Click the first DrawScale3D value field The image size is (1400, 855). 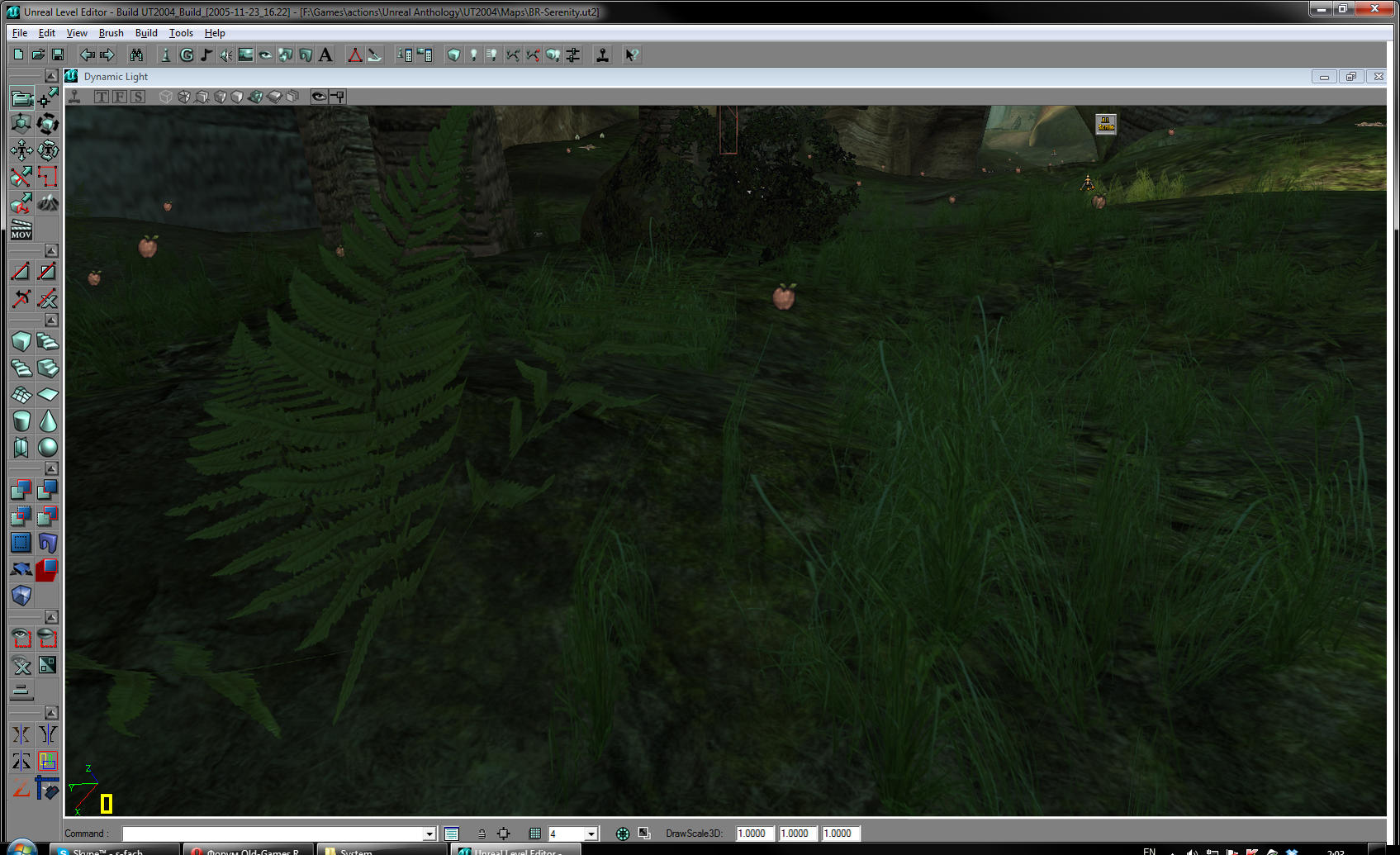(754, 834)
